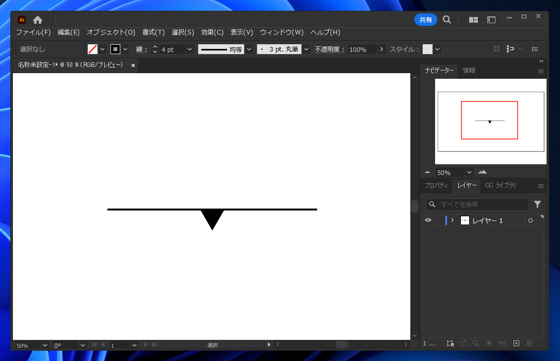The height and width of the screenshot is (361, 560).
Task: Click the fill color swatch with red slash
Action: click(92, 49)
